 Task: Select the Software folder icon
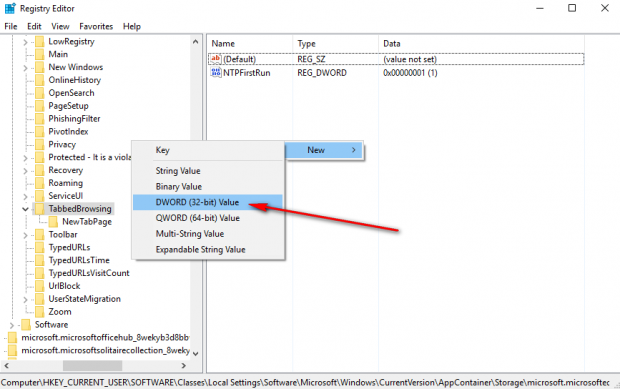point(26,325)
